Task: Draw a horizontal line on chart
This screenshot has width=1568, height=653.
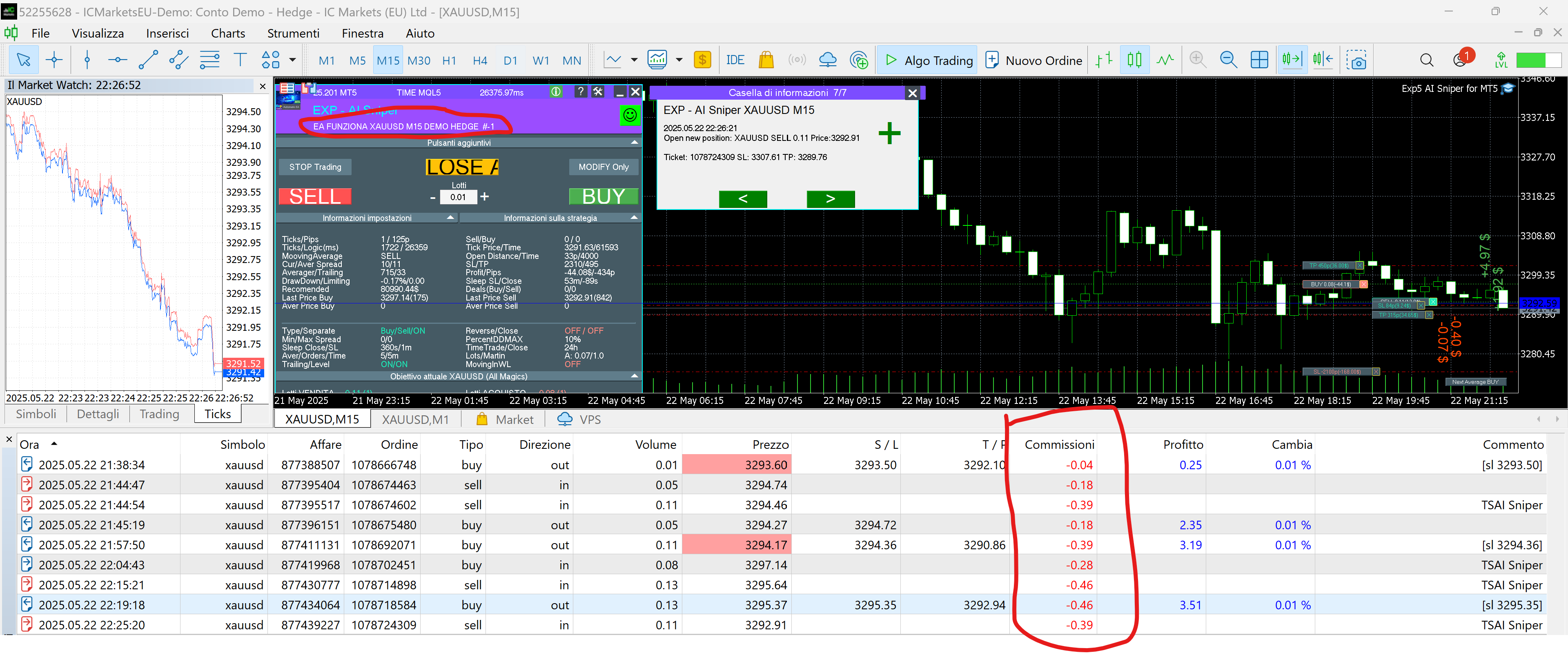Action: pyautogui.click(x=118, y=60)
